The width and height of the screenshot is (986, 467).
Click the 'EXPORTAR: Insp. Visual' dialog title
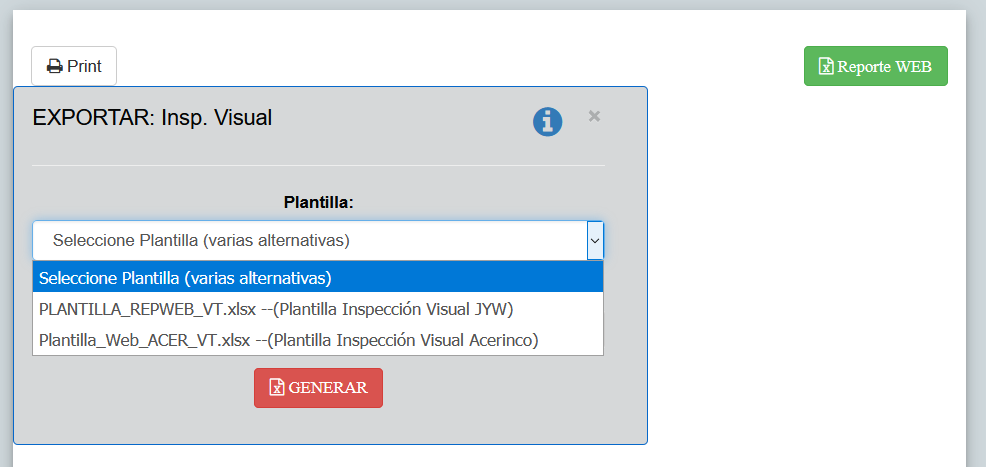(x=152, y=118)
